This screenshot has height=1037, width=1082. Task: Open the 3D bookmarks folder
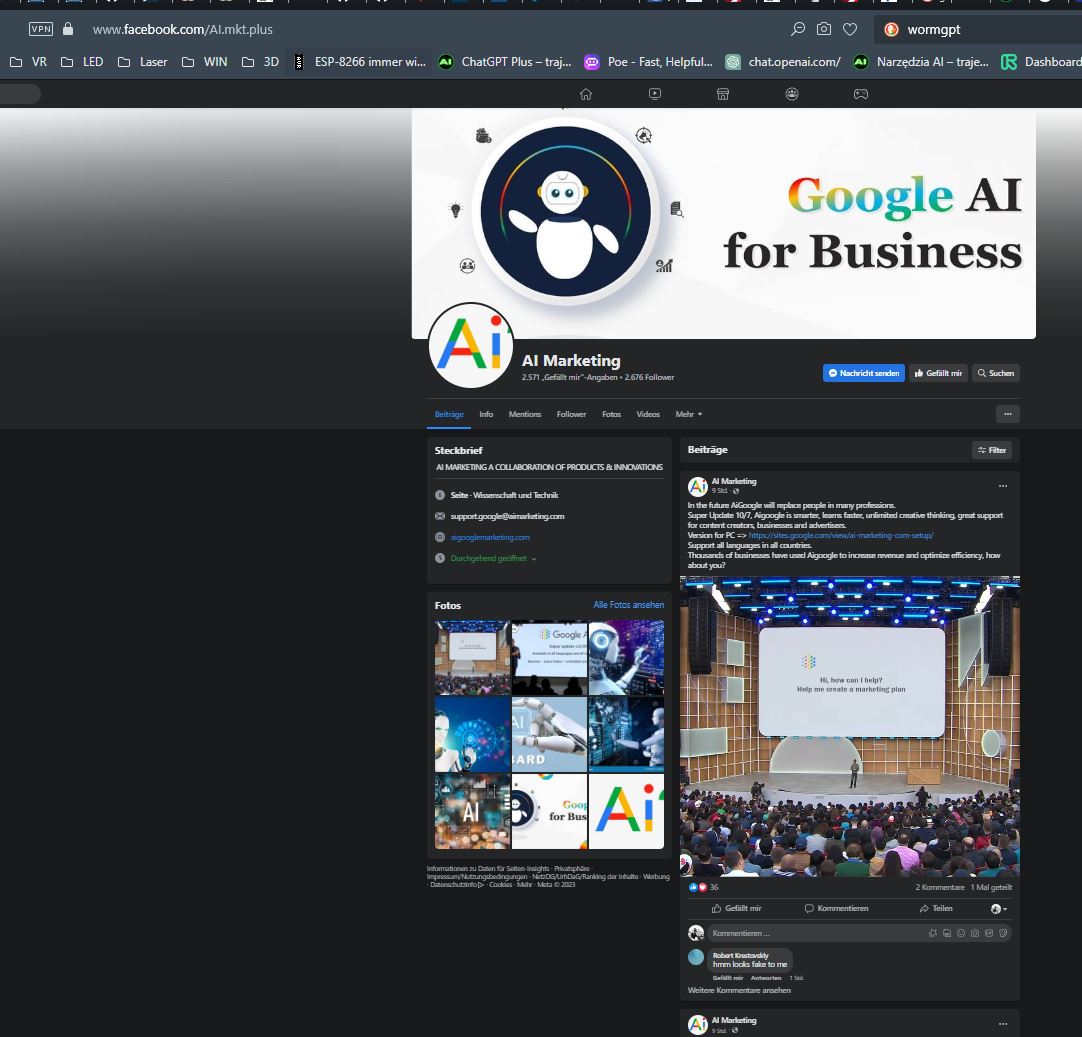pos(260,62)
